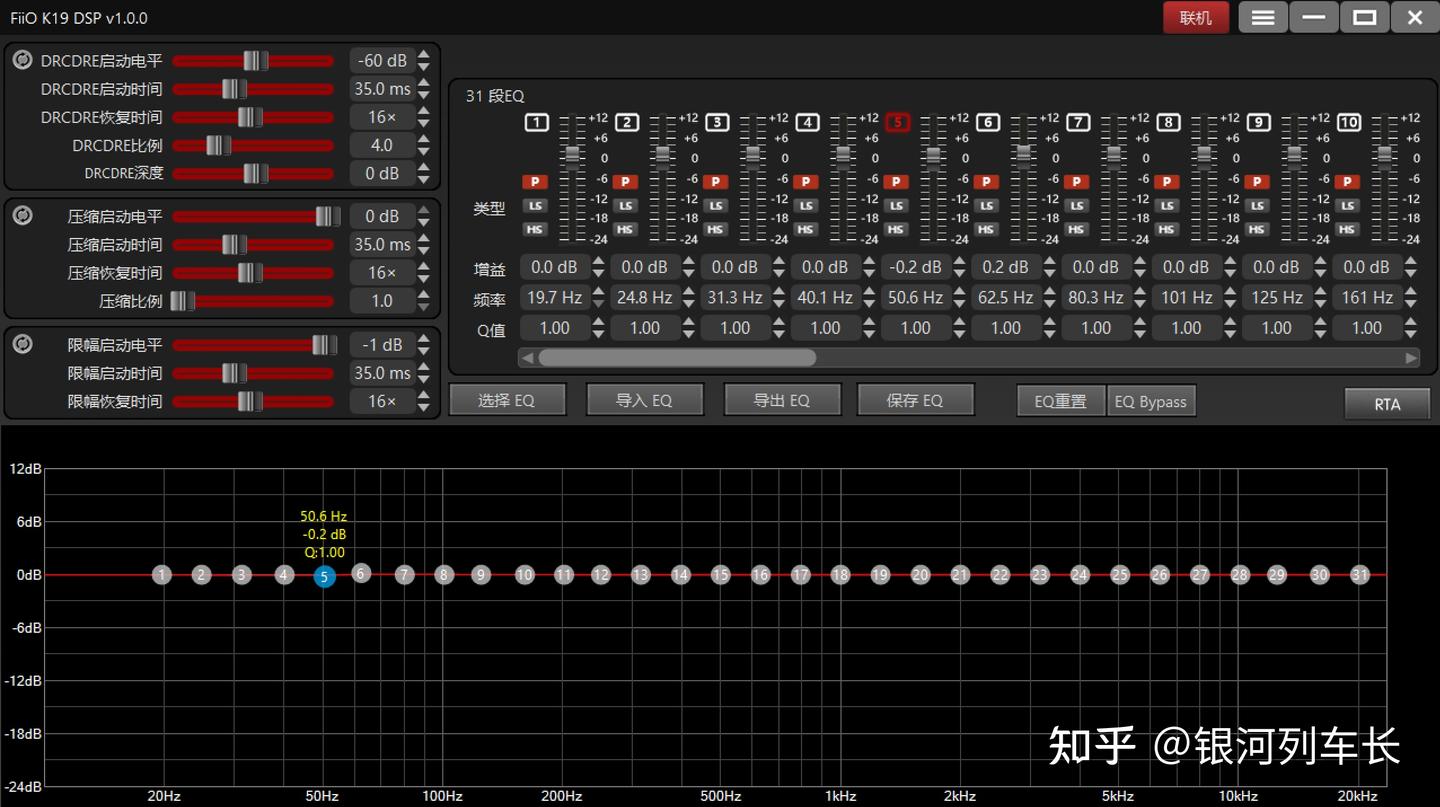The image size is (1440, 807).
Task: Open the 选择 EQ preset selector
Action: 507,400
